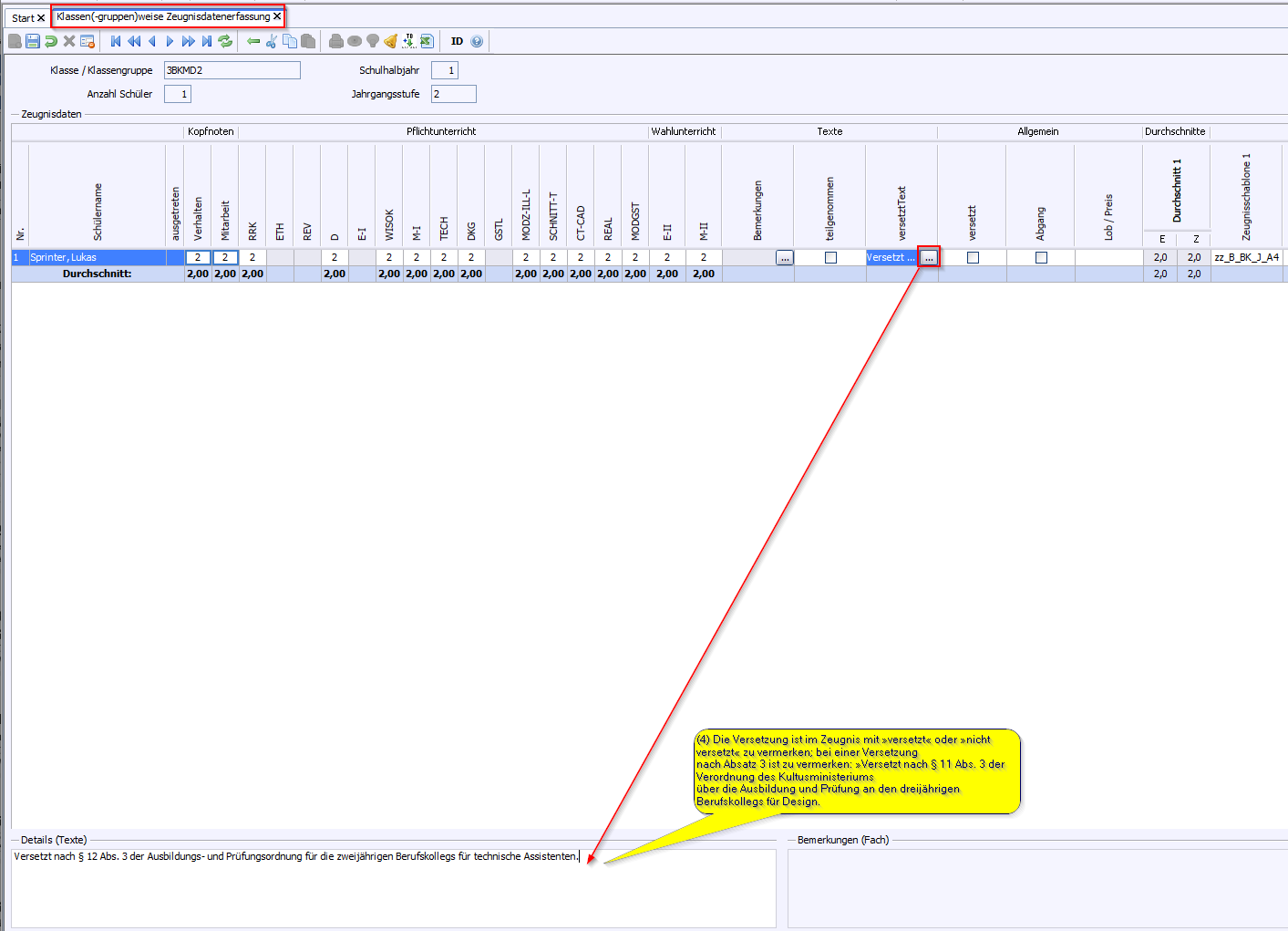Open the versetztText ellipsis editor button

(x=928, y=258)
